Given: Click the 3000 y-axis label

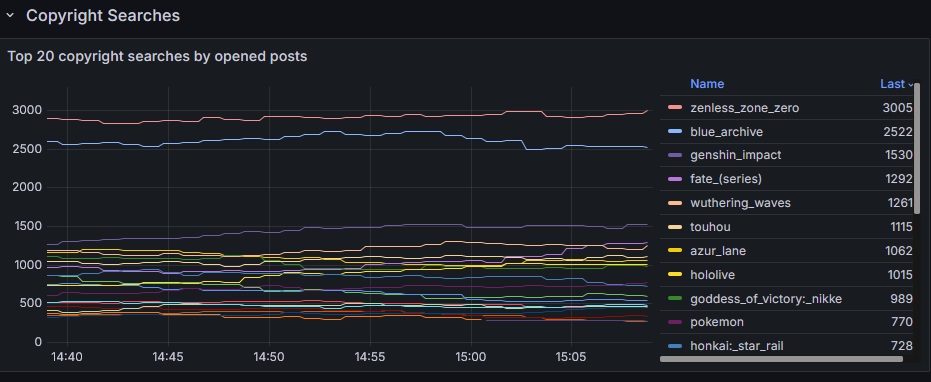Looking at the screenshot, I should pyautogui.click(x=27, y=111).
